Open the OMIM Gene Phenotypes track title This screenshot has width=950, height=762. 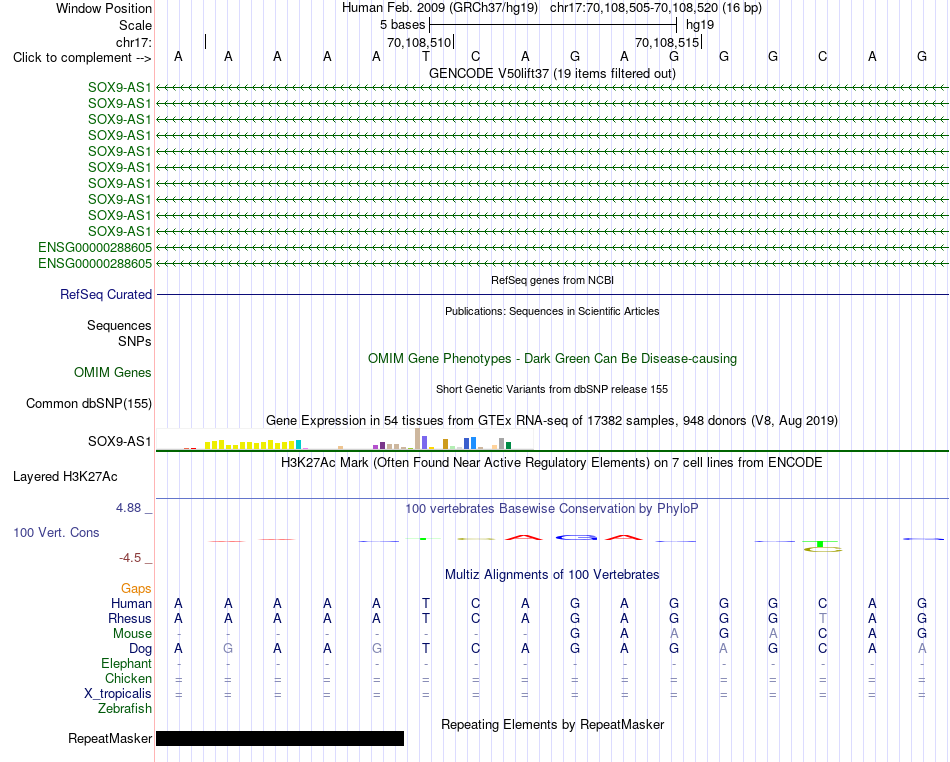tap(552, 359)
